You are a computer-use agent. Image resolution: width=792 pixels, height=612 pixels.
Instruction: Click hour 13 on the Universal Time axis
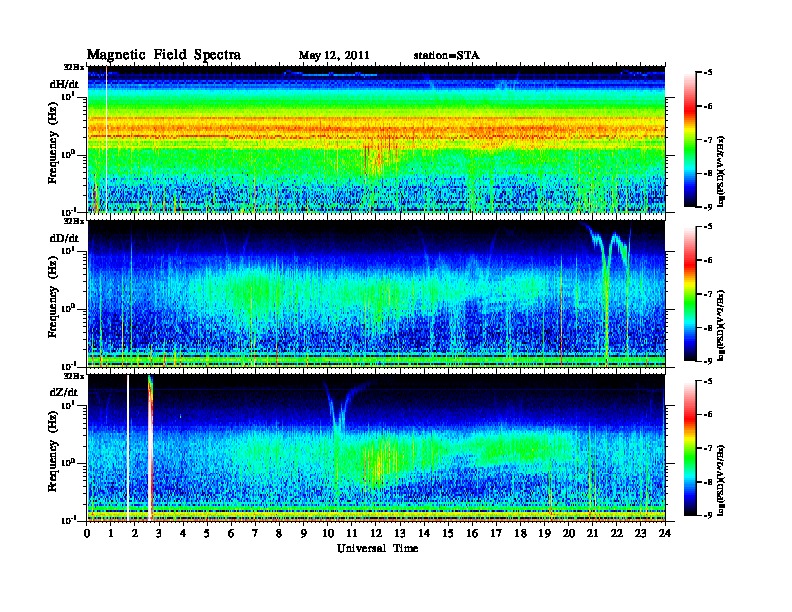point(400,534)
